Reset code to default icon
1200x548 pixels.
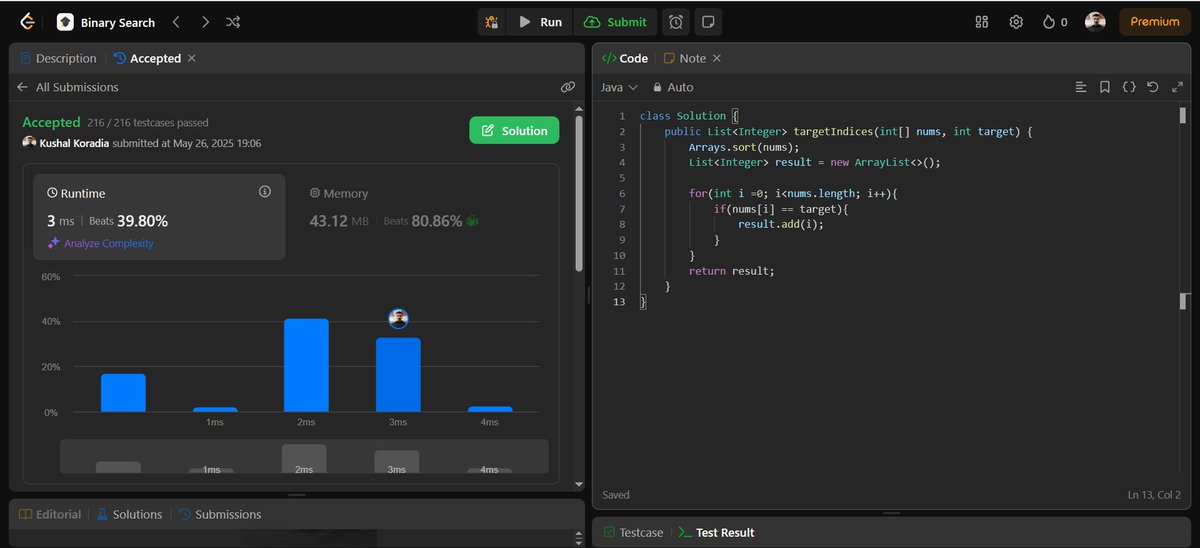pyautogui.click(x=1153, y=87)
